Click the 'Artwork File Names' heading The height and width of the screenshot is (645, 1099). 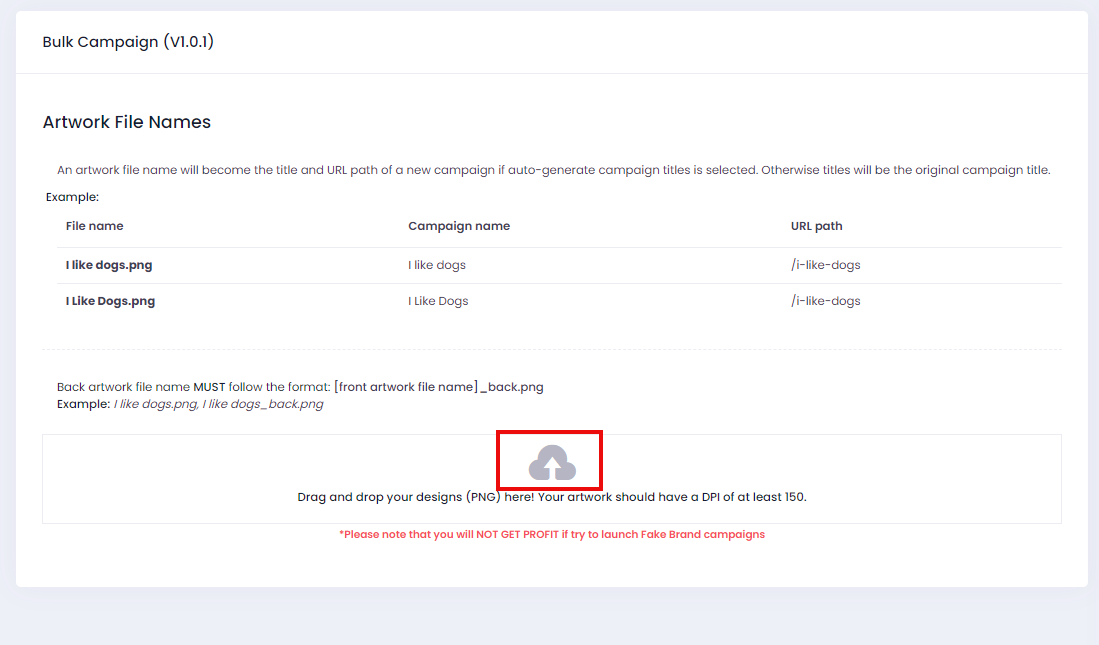127,122
